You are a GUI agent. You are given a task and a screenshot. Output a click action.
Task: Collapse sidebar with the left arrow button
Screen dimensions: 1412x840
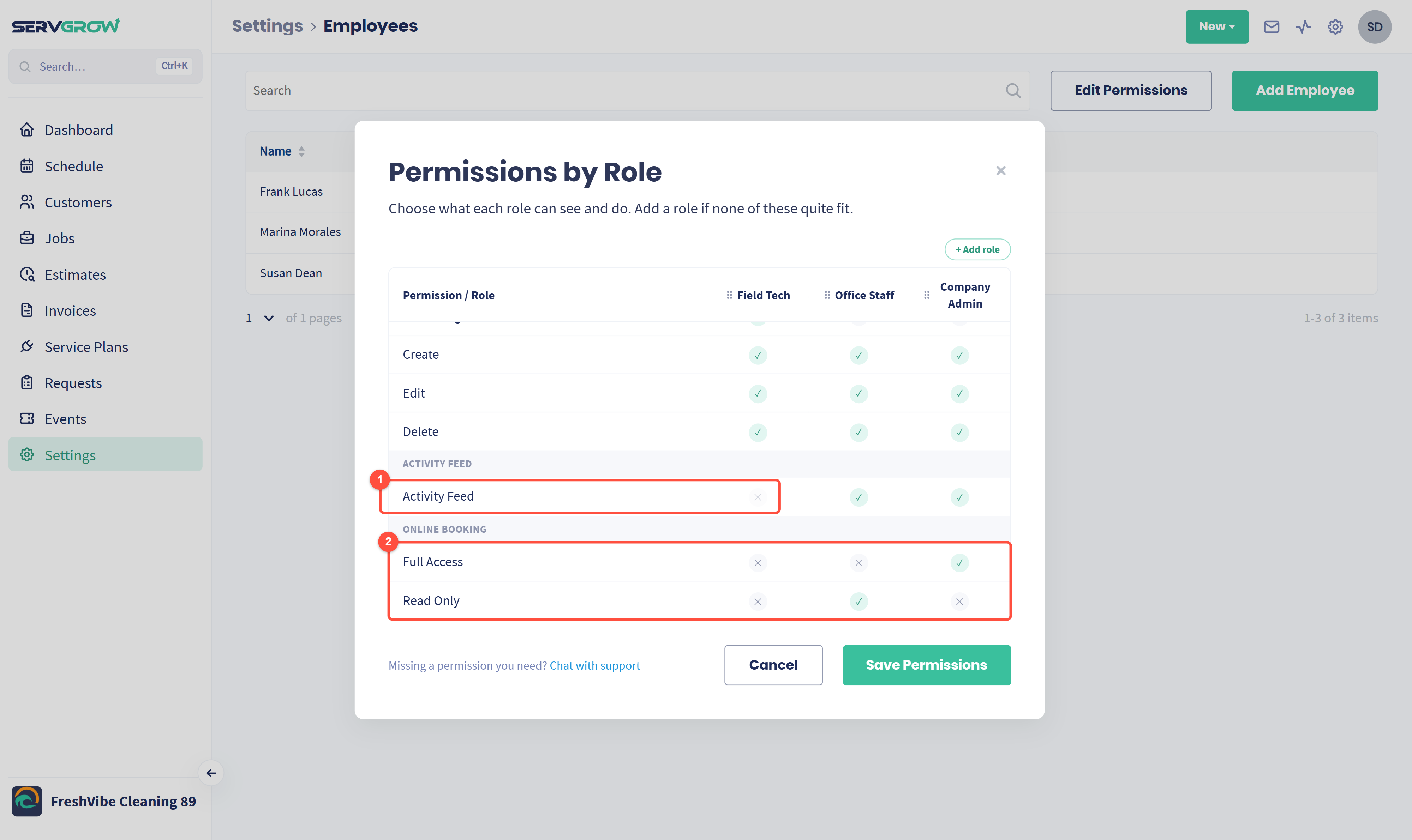tap(211, 773)
